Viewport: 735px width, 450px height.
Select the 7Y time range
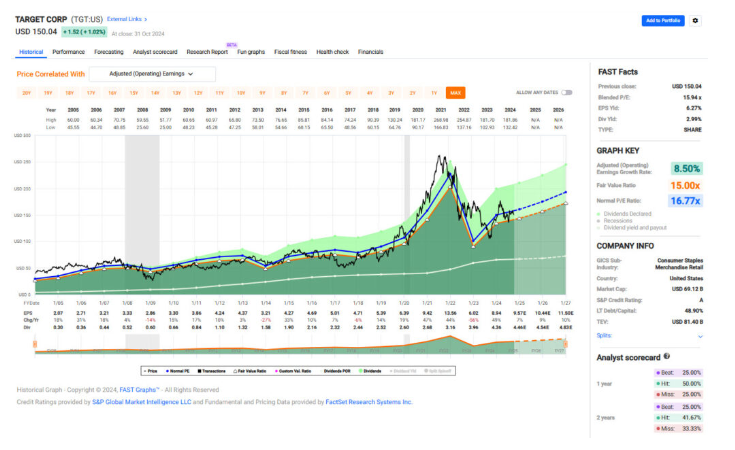[x=305, y=93]
